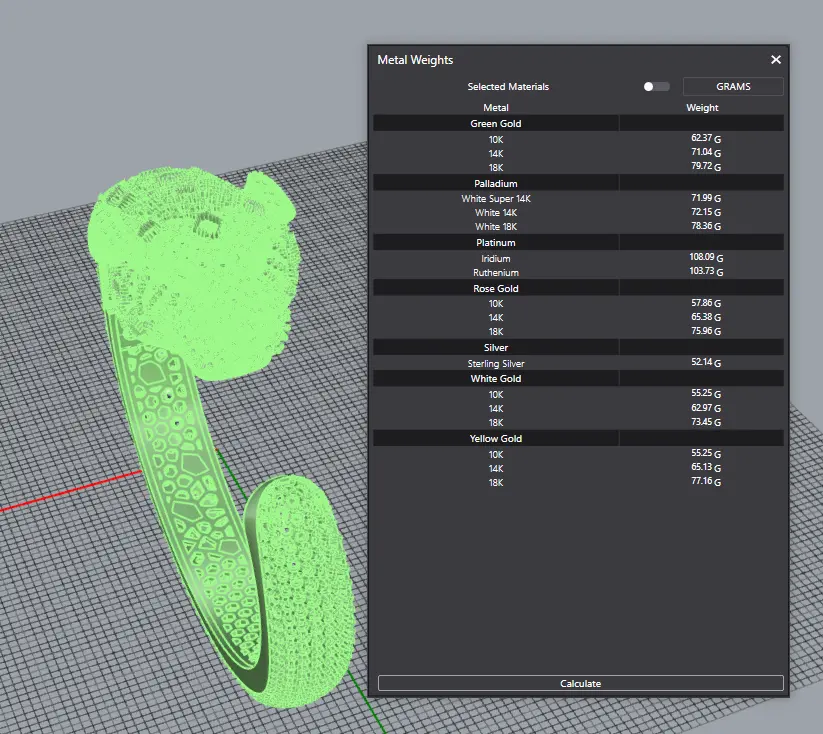823x734 pixels.
Task: Click the Sterling Silver metal row
Action: pos(496,364)
